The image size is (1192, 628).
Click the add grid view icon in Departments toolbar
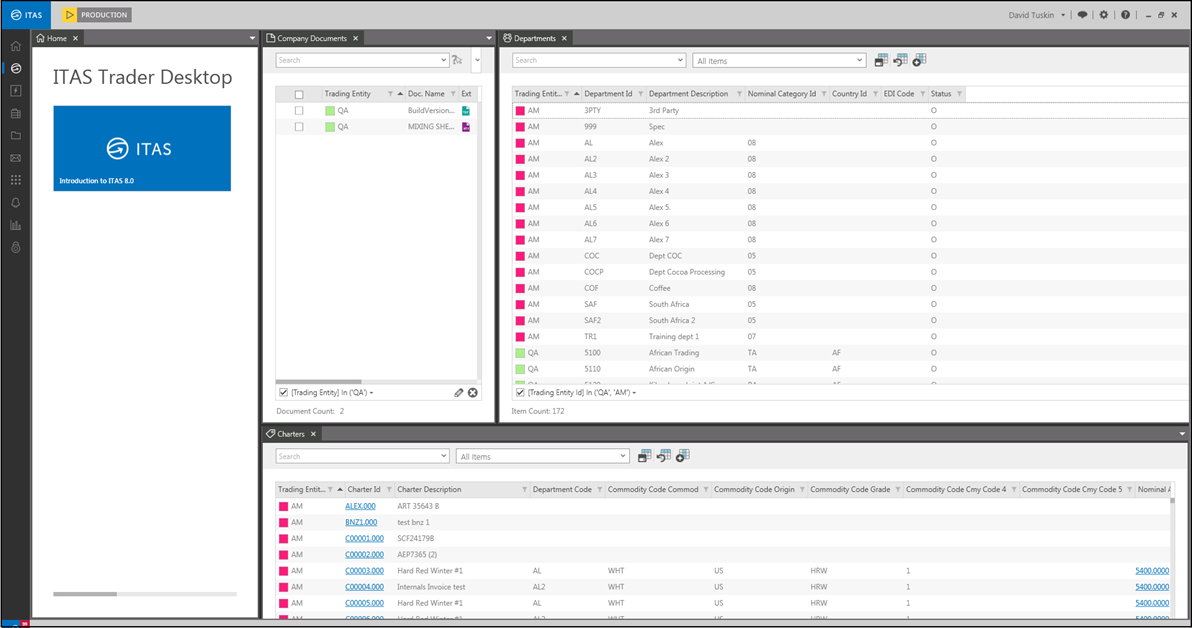point(919,60)
